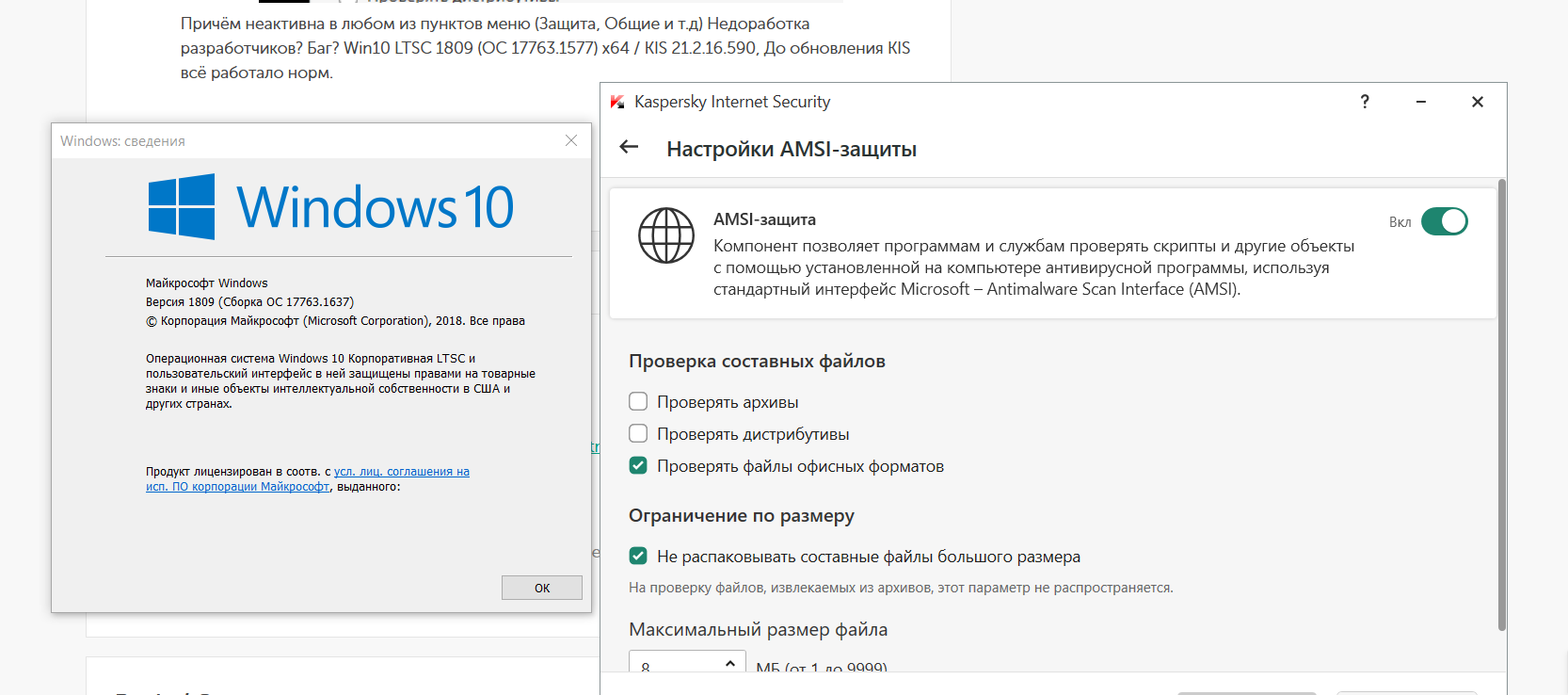Open Kaspersky help via the question mark
Image resolution: width=1568 pixels, height=695 pixels.
coord(1365,102)
